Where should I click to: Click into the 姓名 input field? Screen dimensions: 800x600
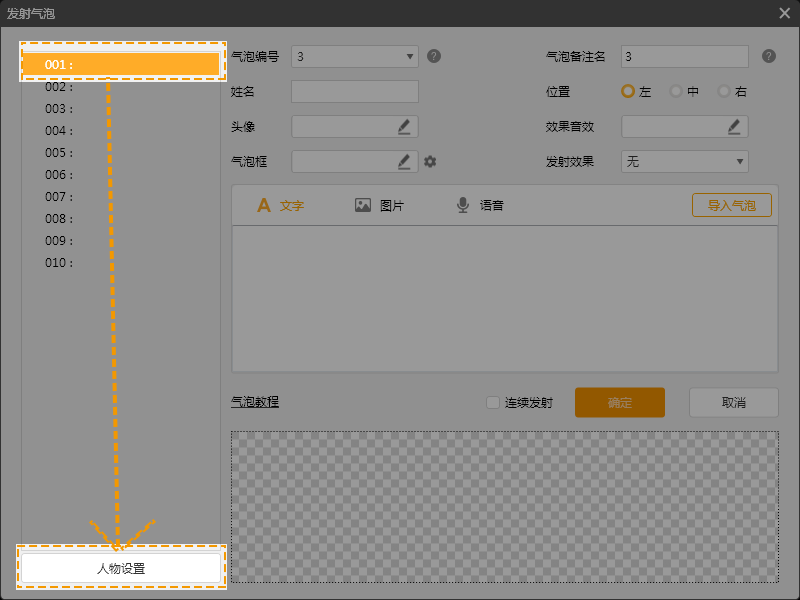click(354, 91)
